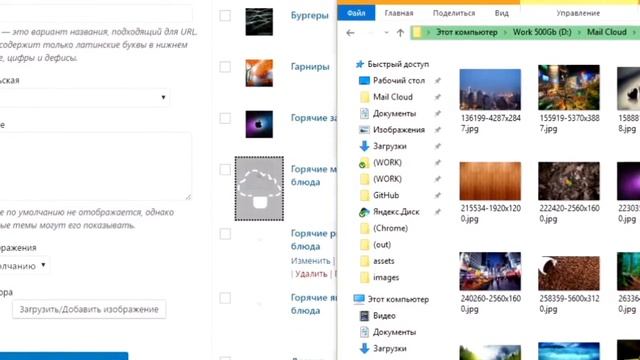Click the Explorer back arrow
Screen dimensions: 640x360
(x=350, y=33)
